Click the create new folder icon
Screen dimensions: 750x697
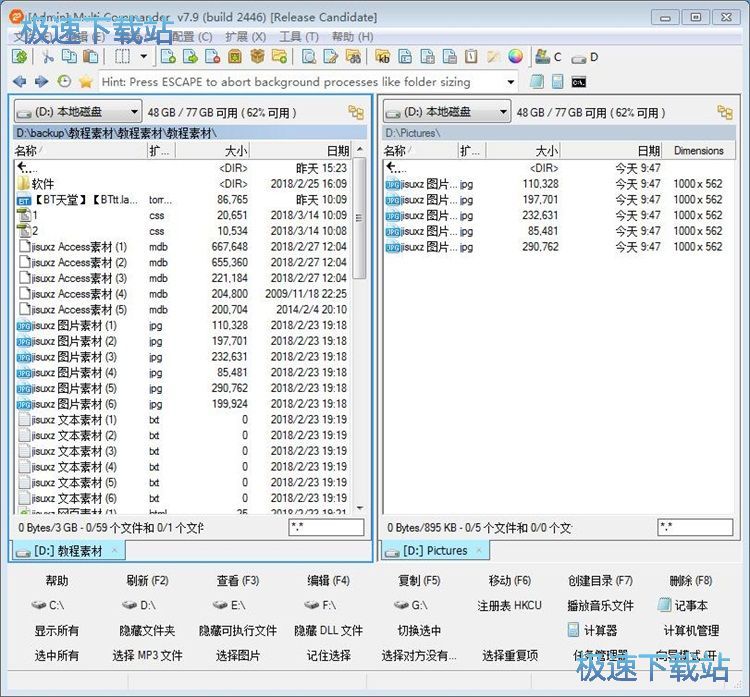(279, 57)
